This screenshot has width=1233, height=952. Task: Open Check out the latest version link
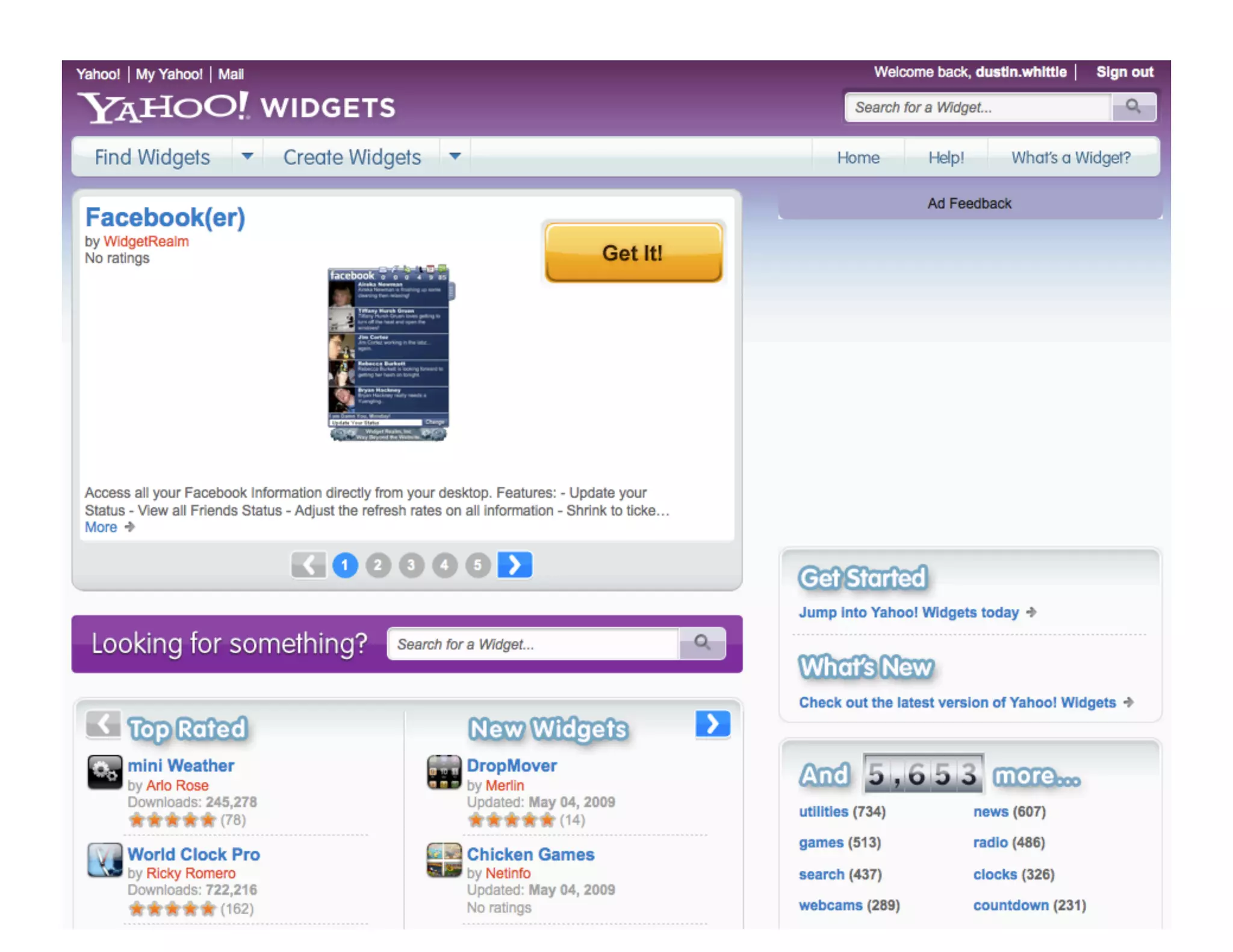tap(957, 703)
